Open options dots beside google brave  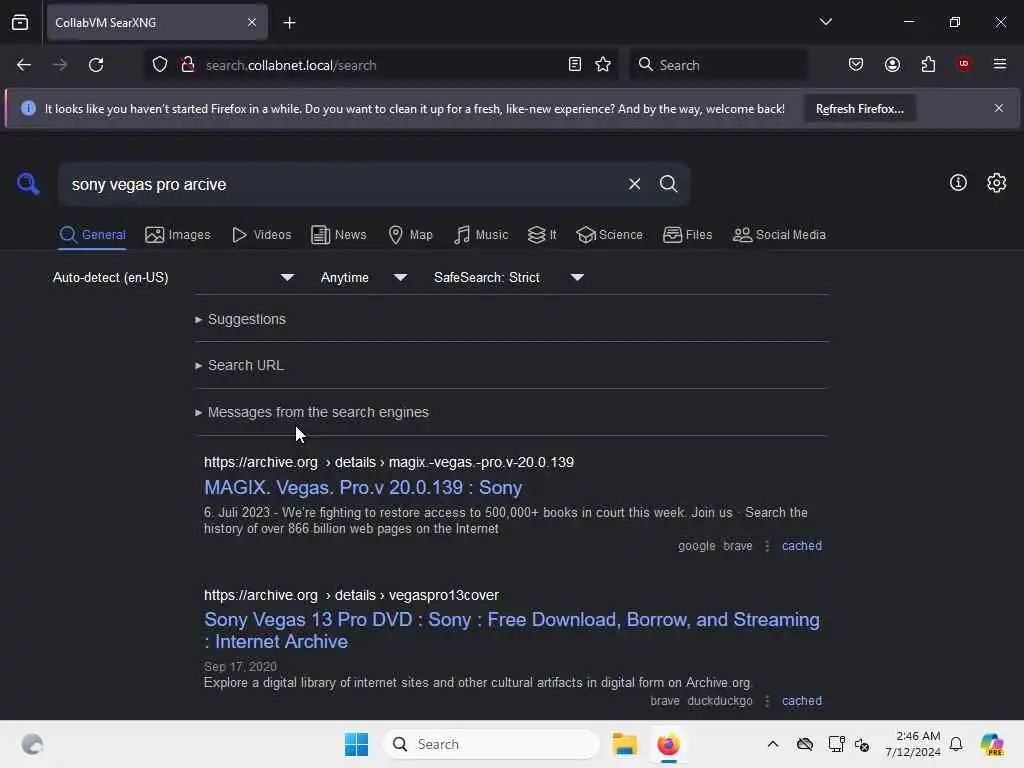pyautogui.click(x=767, y=546)
